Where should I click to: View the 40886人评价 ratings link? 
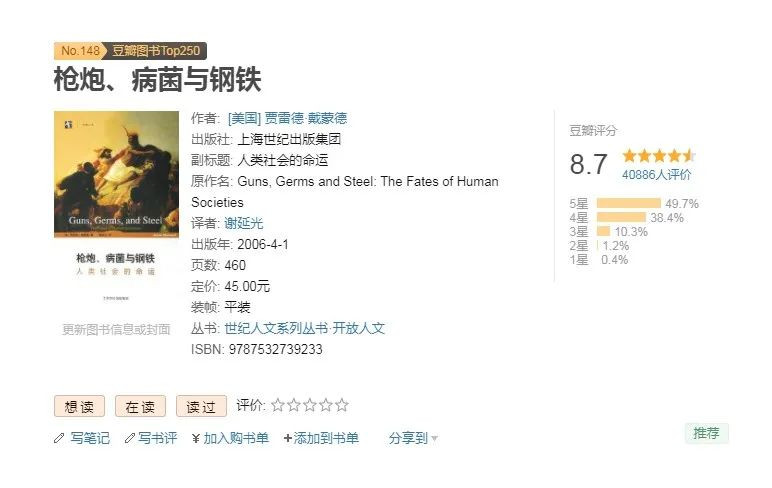click(x=656, y=174)
